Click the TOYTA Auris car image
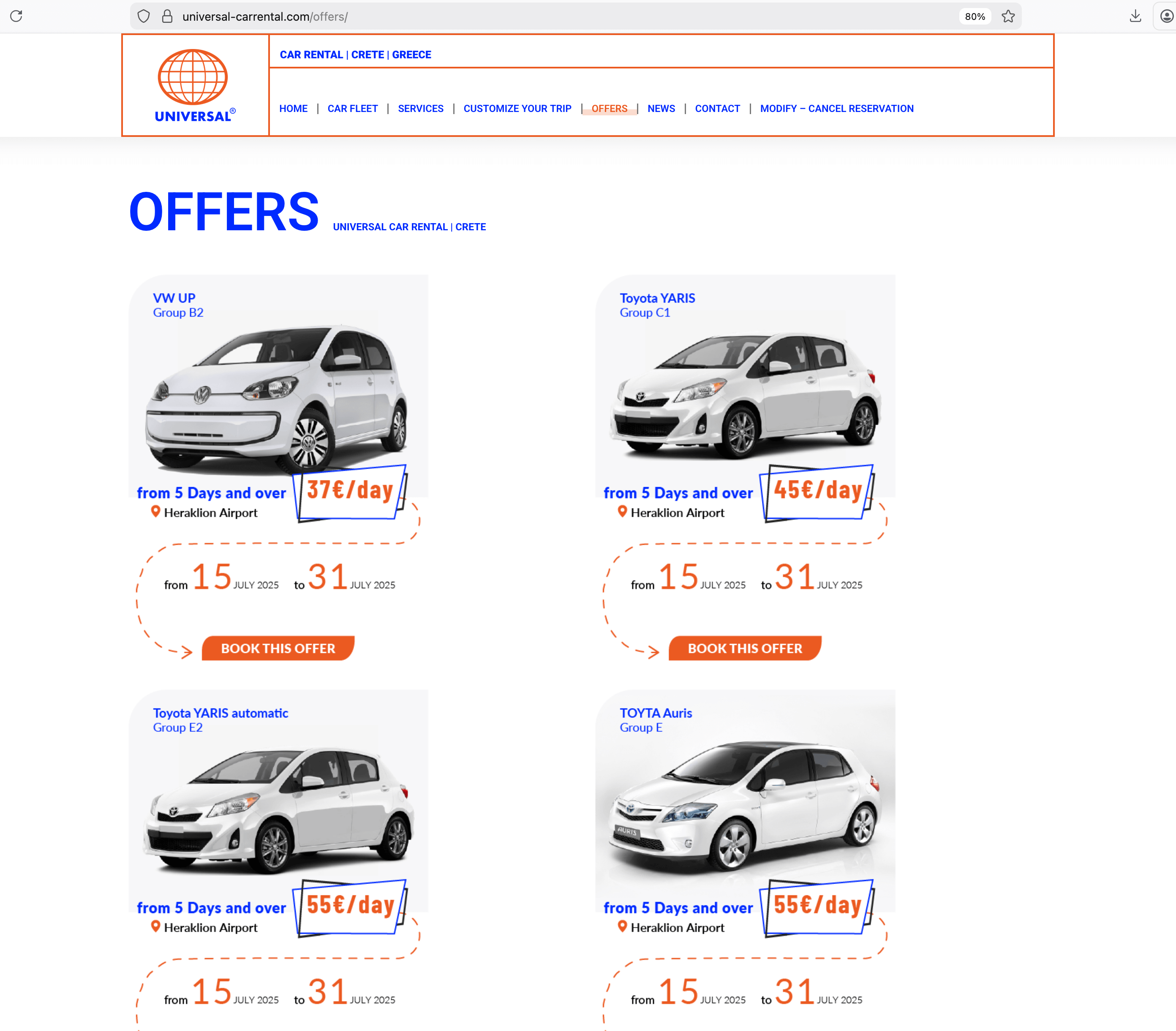 click(x=745, y=805)
